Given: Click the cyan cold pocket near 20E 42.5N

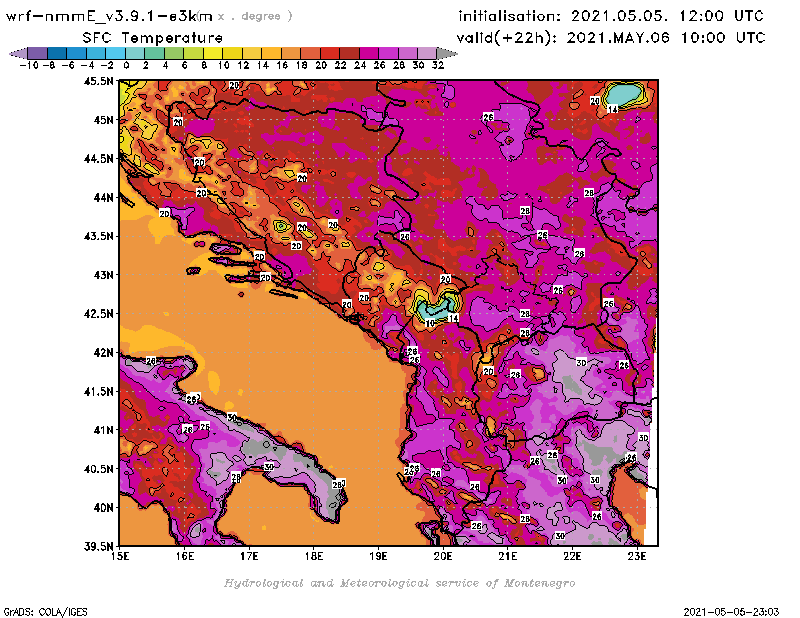Looking at the screenshot, I should pos(433,308).
